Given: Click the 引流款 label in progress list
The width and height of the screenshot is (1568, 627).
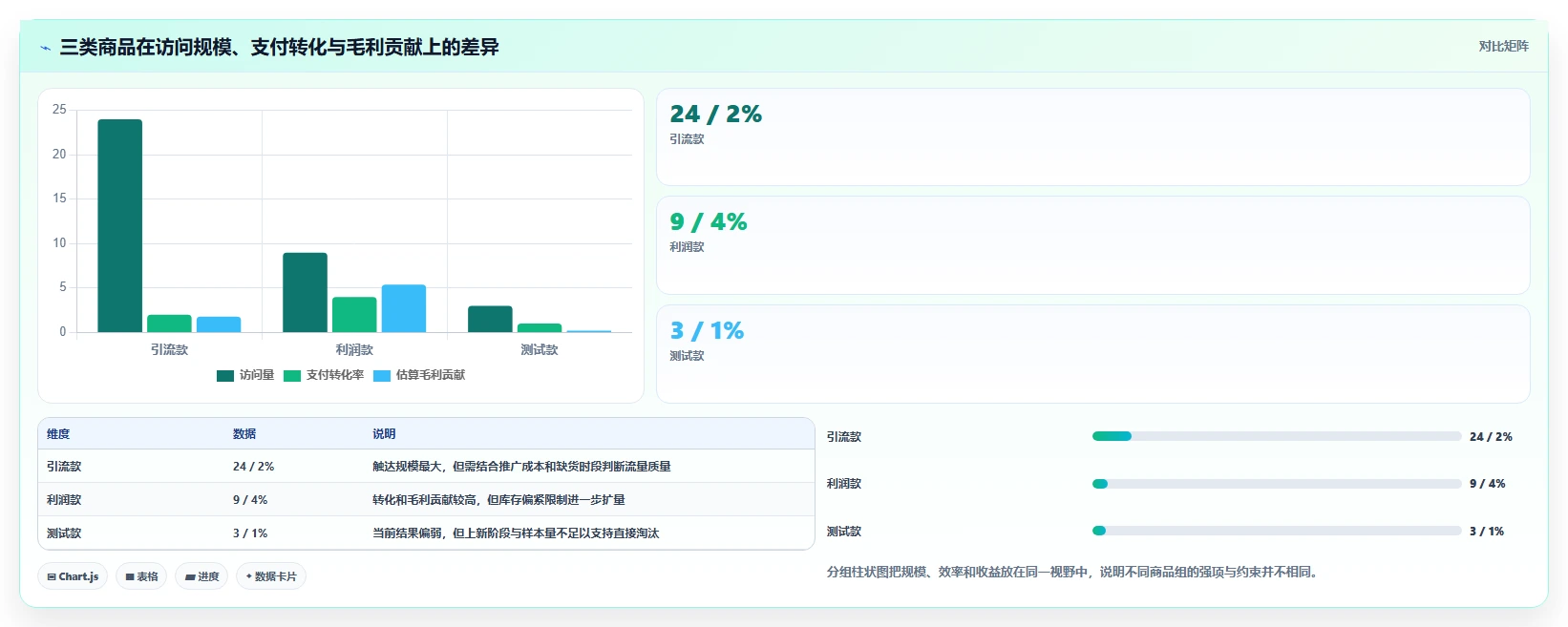Looking at the screenshot, I should point(844,437).
